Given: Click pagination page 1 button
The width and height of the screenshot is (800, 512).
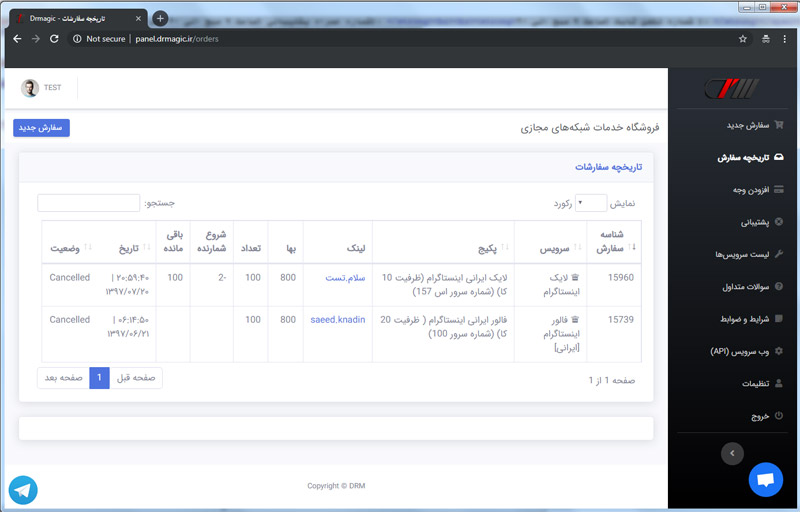Looking at the screenshot, I should coord(99,378).
